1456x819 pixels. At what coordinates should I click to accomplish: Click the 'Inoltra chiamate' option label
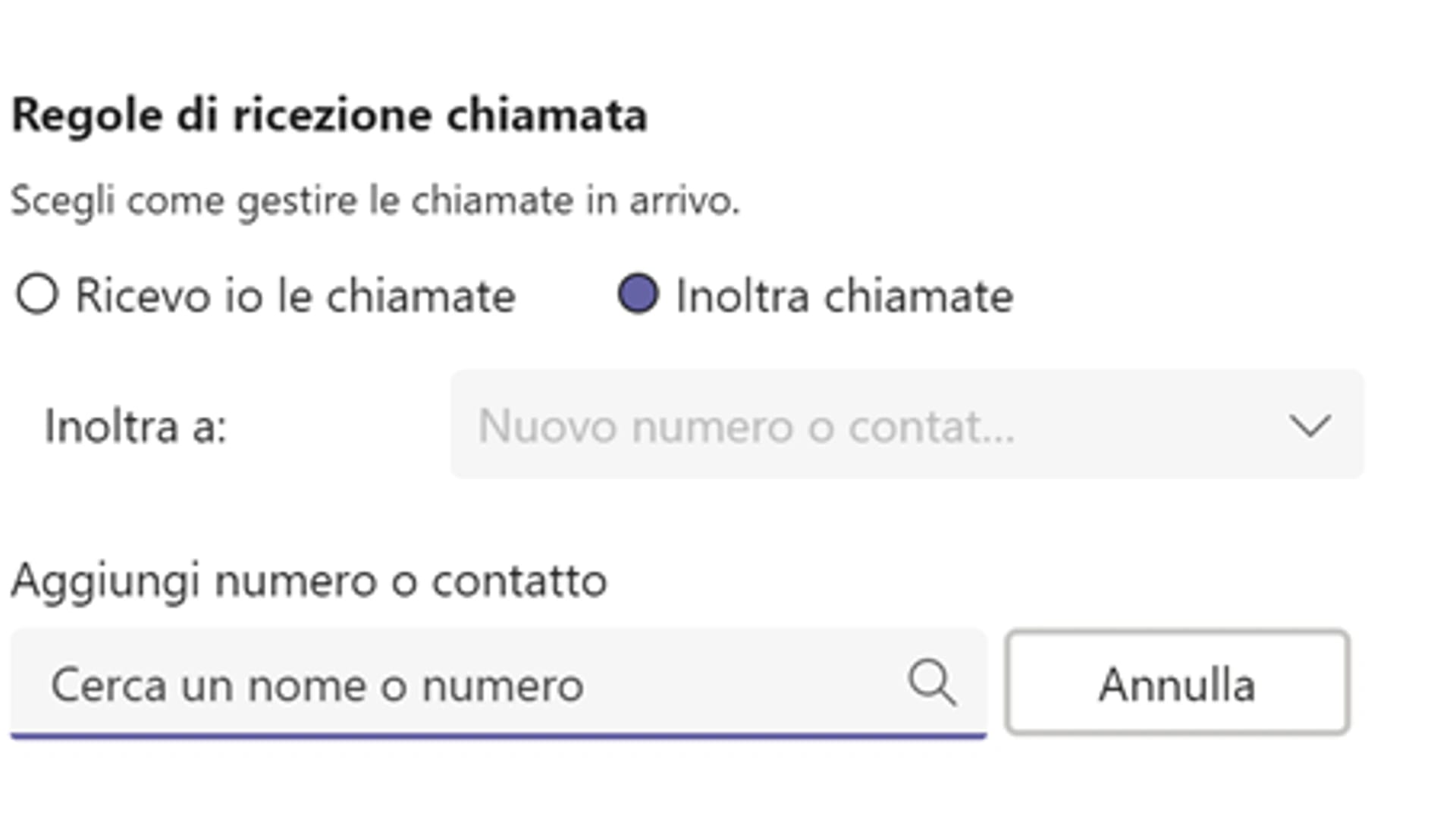[x=844, y=296]
